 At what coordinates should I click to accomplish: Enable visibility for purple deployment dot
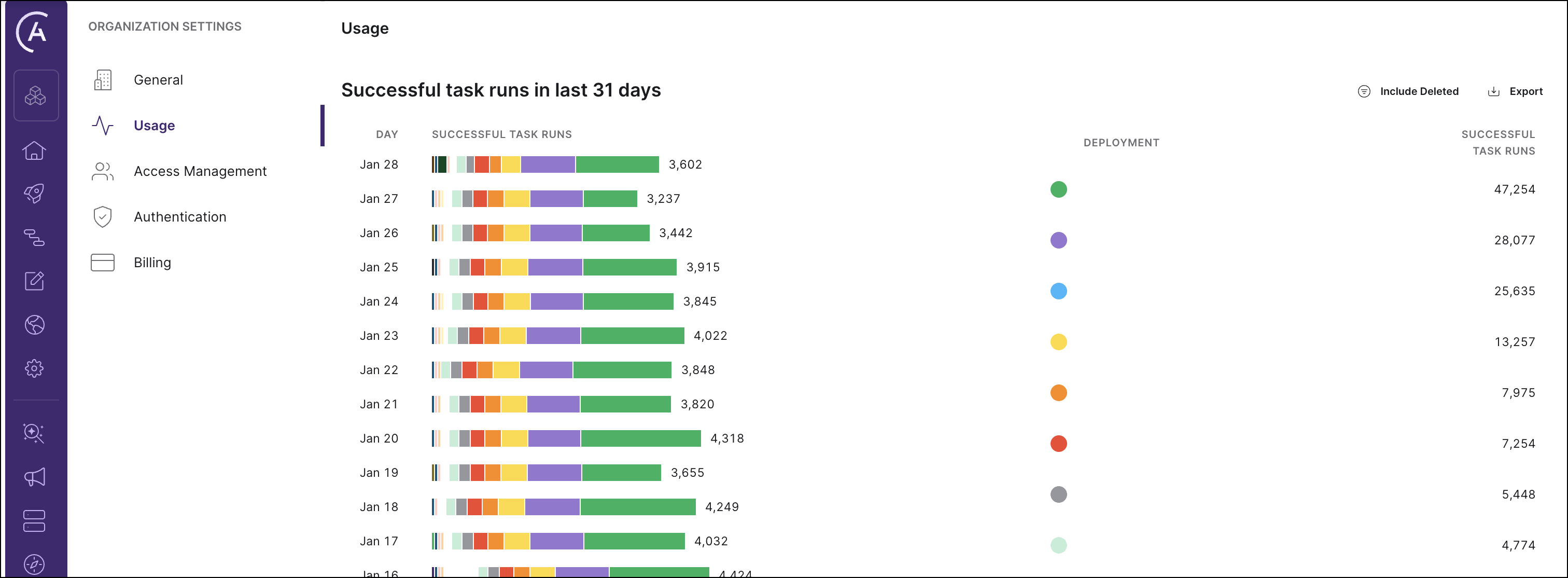click(x=1058, y=239)
